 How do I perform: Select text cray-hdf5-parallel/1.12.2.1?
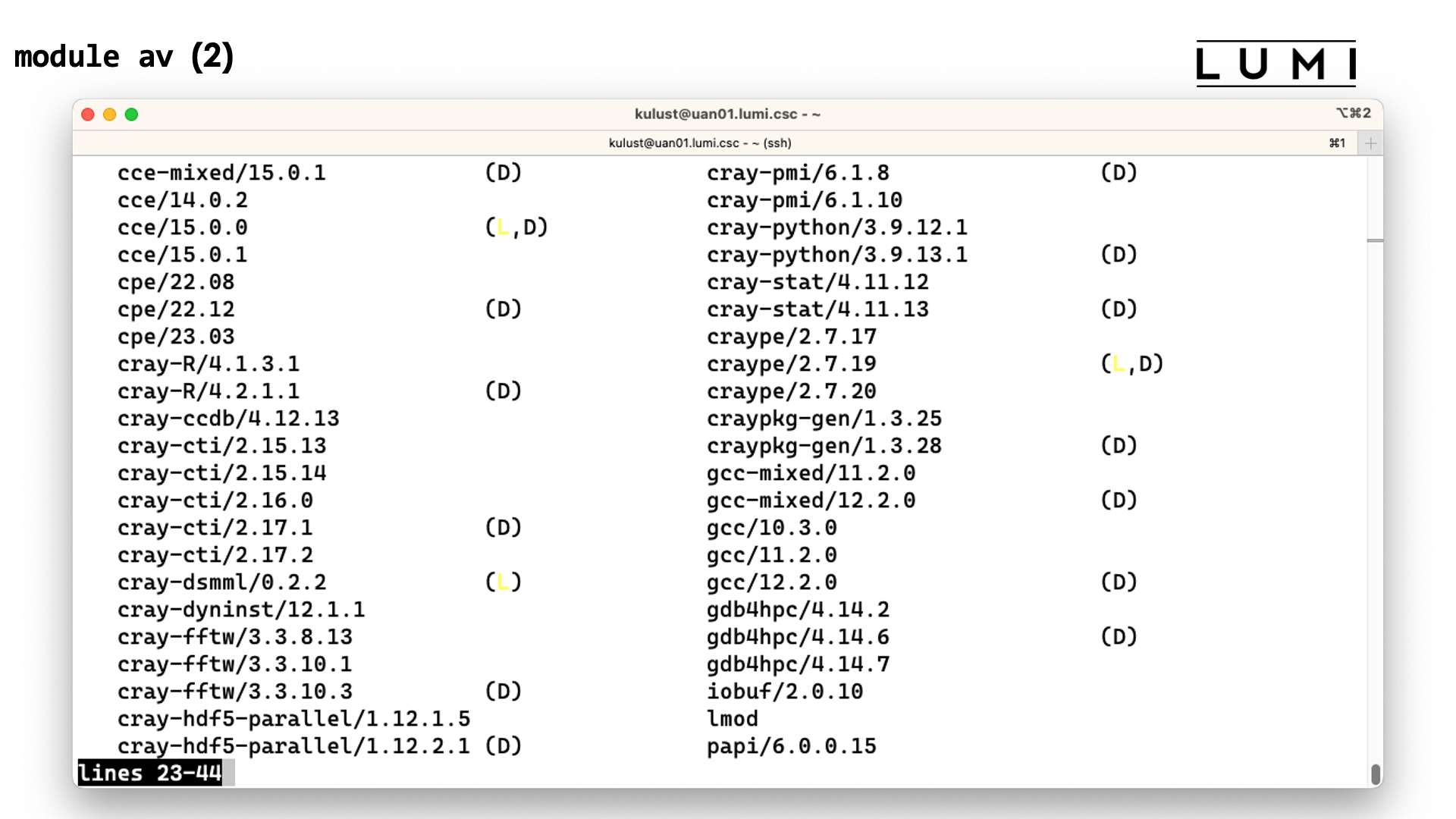(293, 746)
